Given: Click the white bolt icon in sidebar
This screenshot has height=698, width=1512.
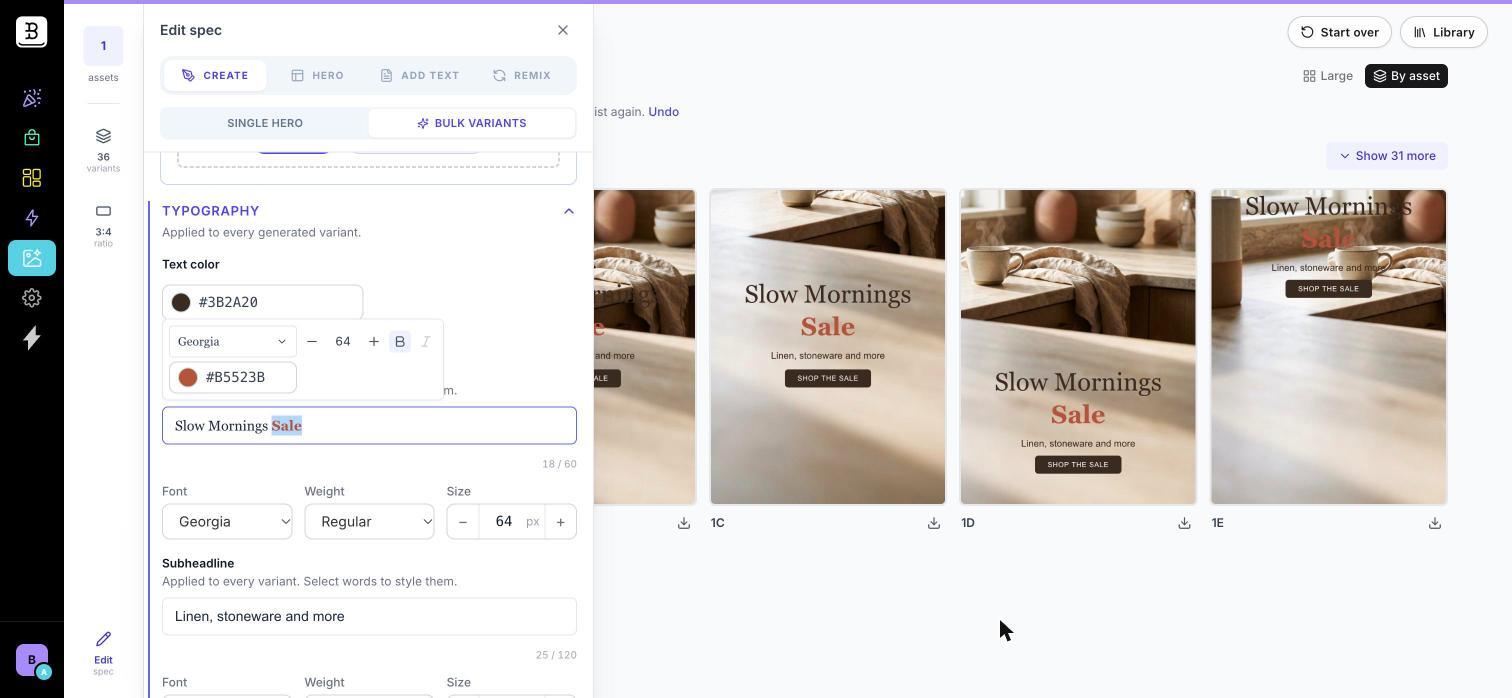Looking at the screenshot, I should click(32, 338).
